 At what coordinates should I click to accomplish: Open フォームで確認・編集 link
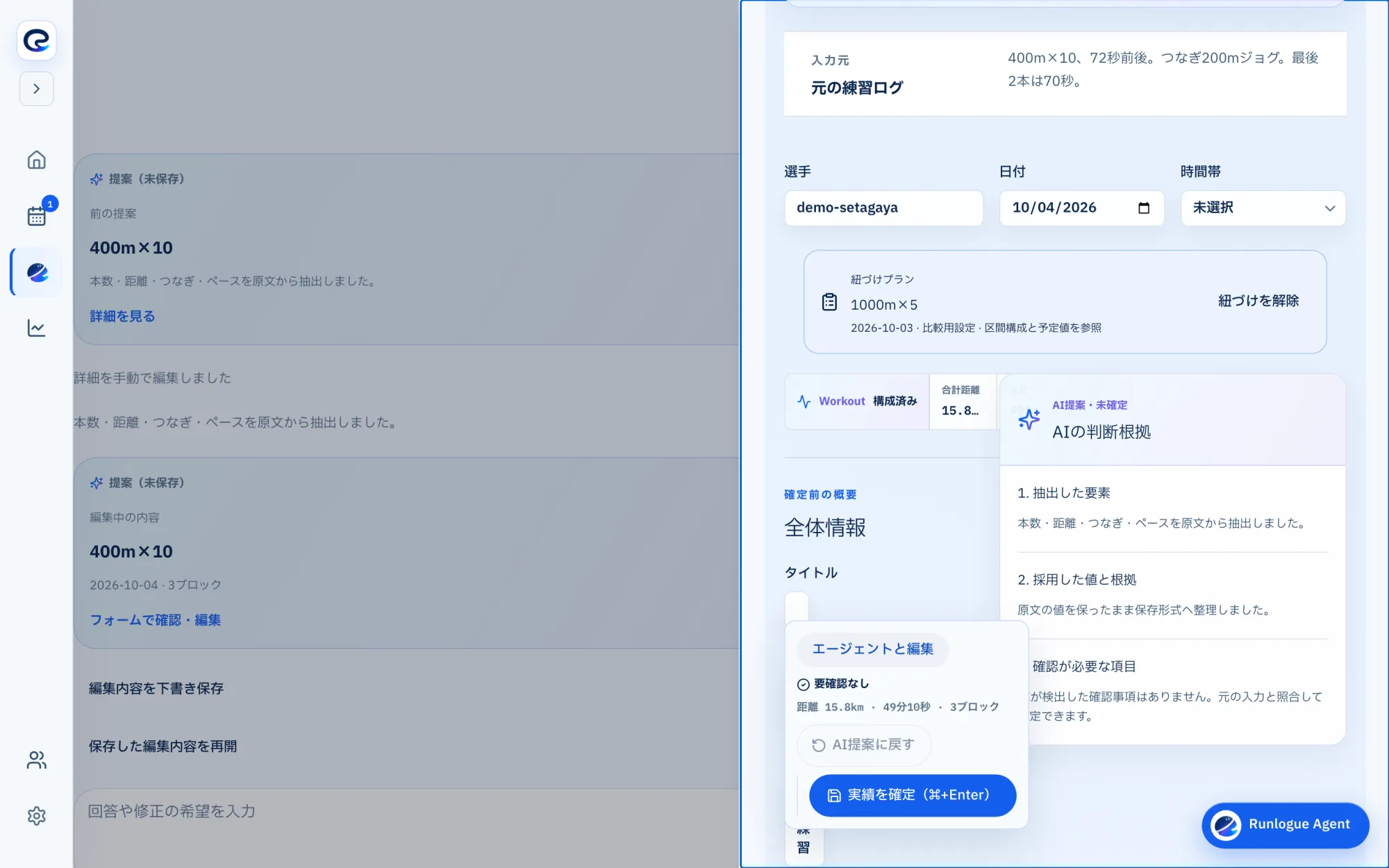click(156, 619)
